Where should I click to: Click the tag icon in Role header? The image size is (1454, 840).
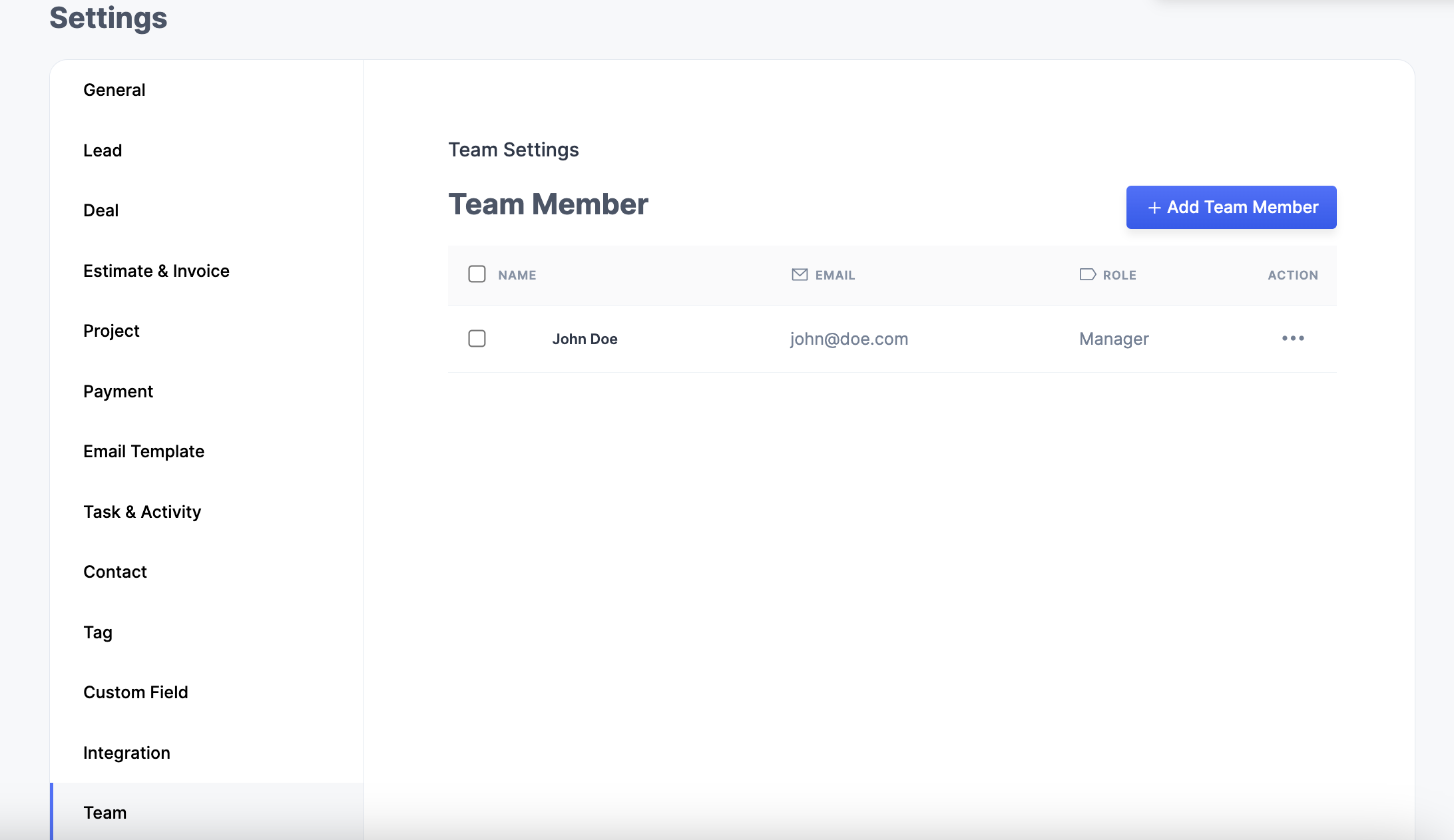click(x=1087, y=274)
